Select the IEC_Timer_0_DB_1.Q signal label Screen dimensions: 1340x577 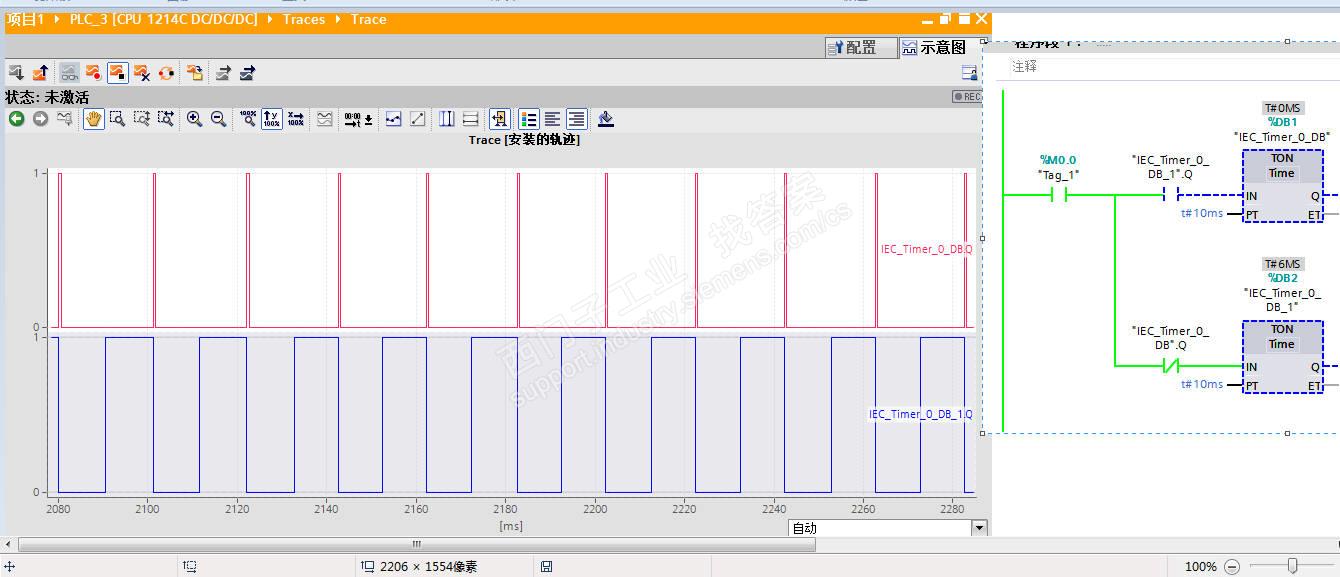coord(920,414)
